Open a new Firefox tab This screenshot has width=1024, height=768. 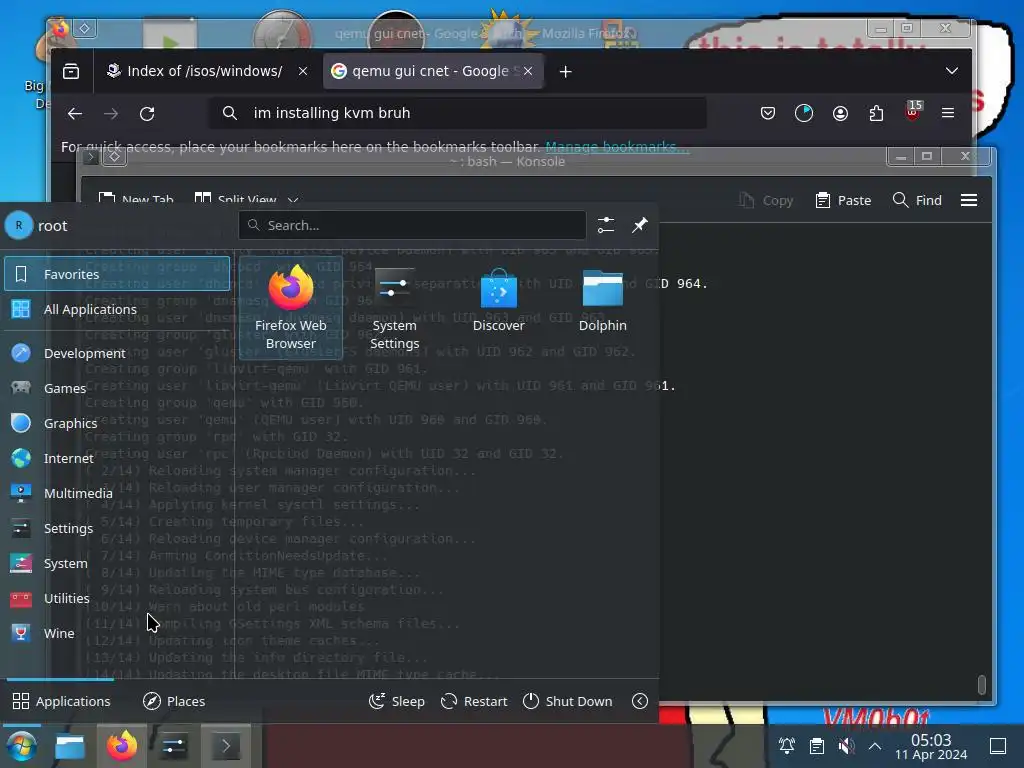(x=566, y=71)
